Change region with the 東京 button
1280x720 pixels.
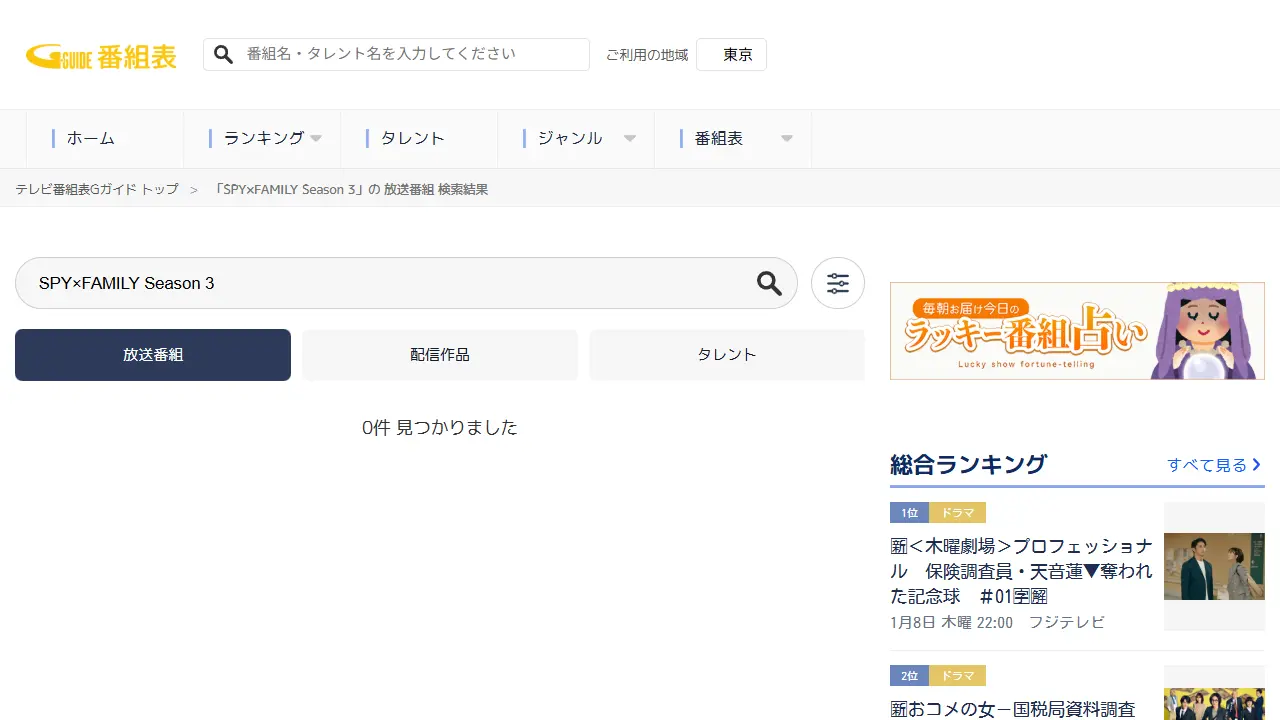[737, 55]
